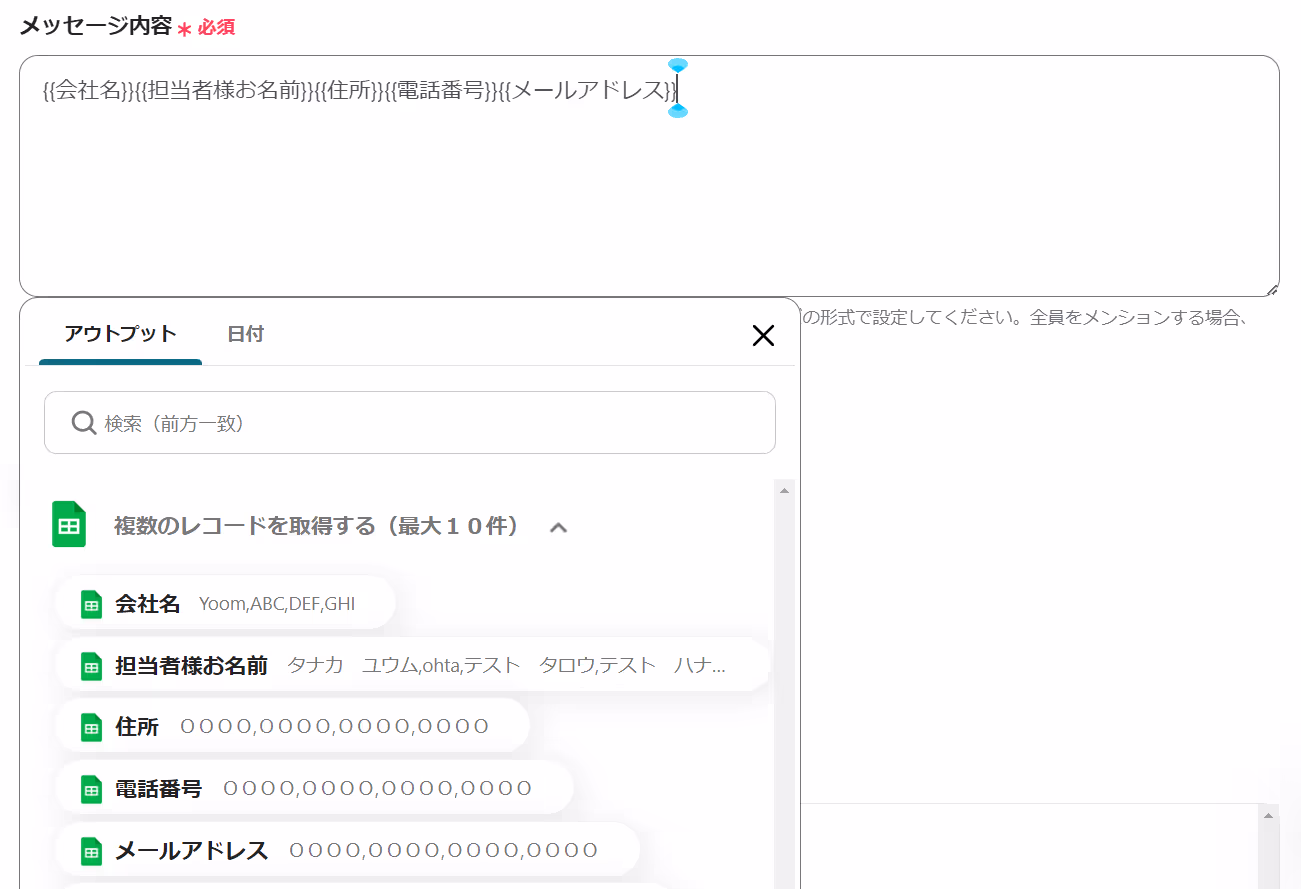The image size is (1301, 889).
Task: Click the {{担当者様お名前}} variable in message
Action: (224, 90)
